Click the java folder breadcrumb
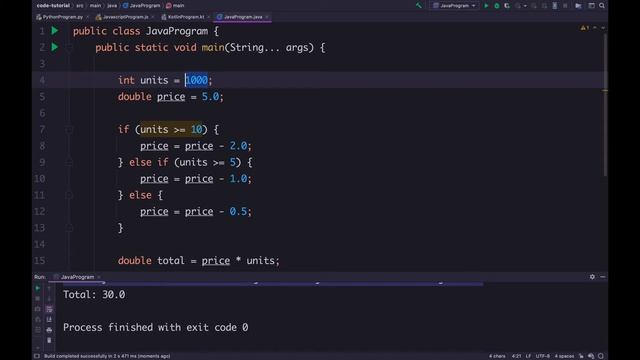The height and width of the screenshot is (360, 640). click(x=112, y=6)
